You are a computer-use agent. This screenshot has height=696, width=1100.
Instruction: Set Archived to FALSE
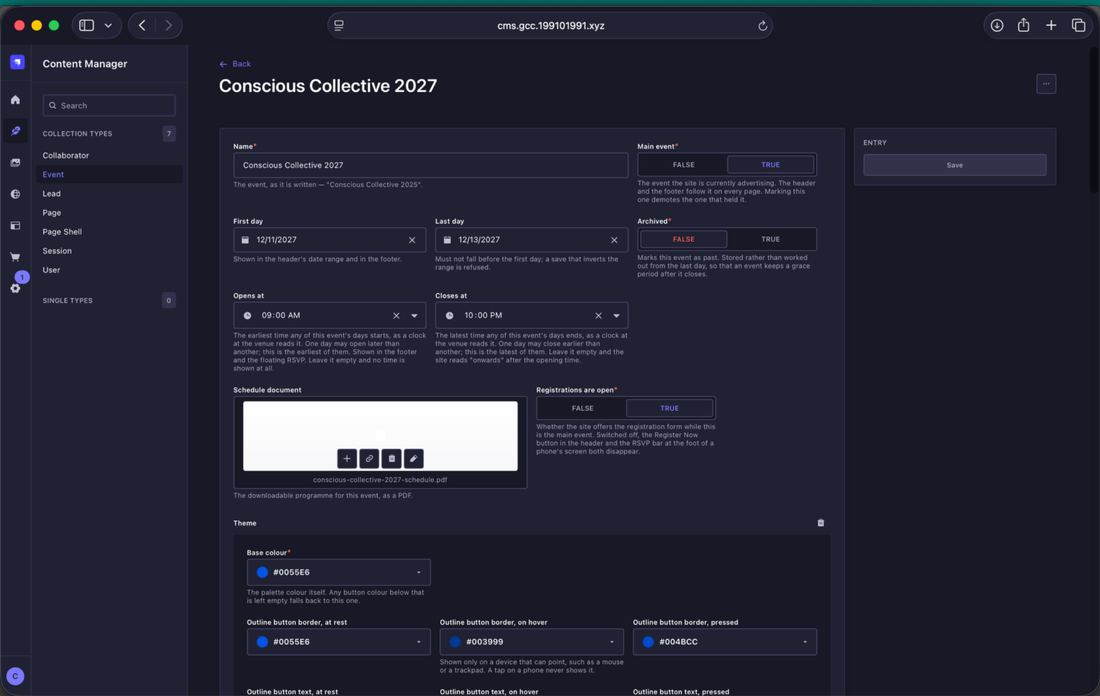click(683, 239)
